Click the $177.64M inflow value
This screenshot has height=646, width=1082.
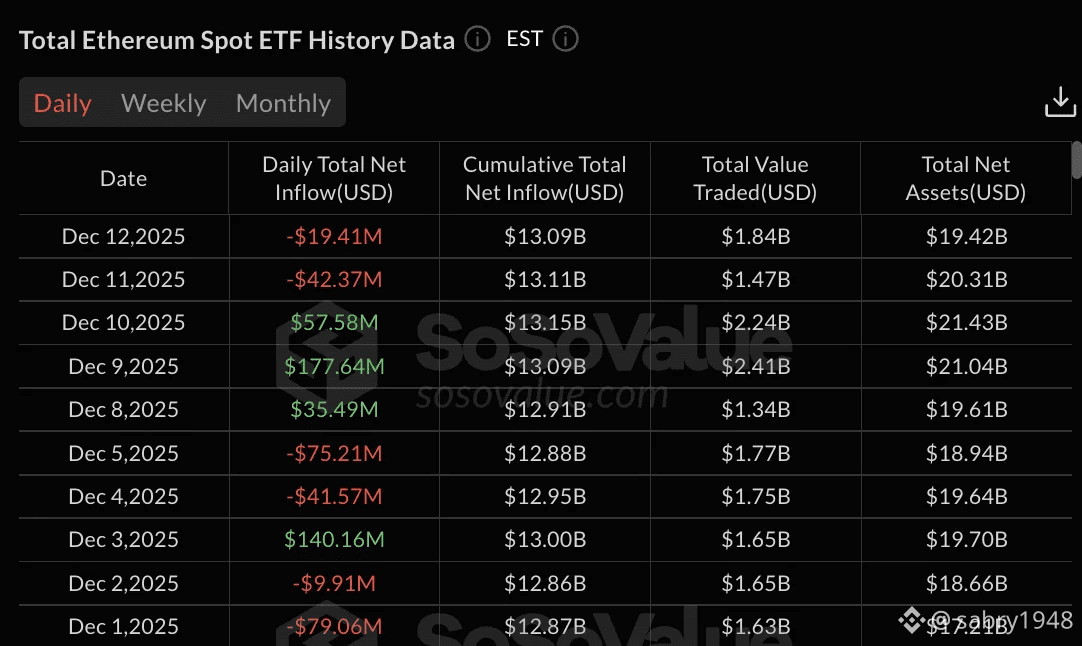[334, 367]
